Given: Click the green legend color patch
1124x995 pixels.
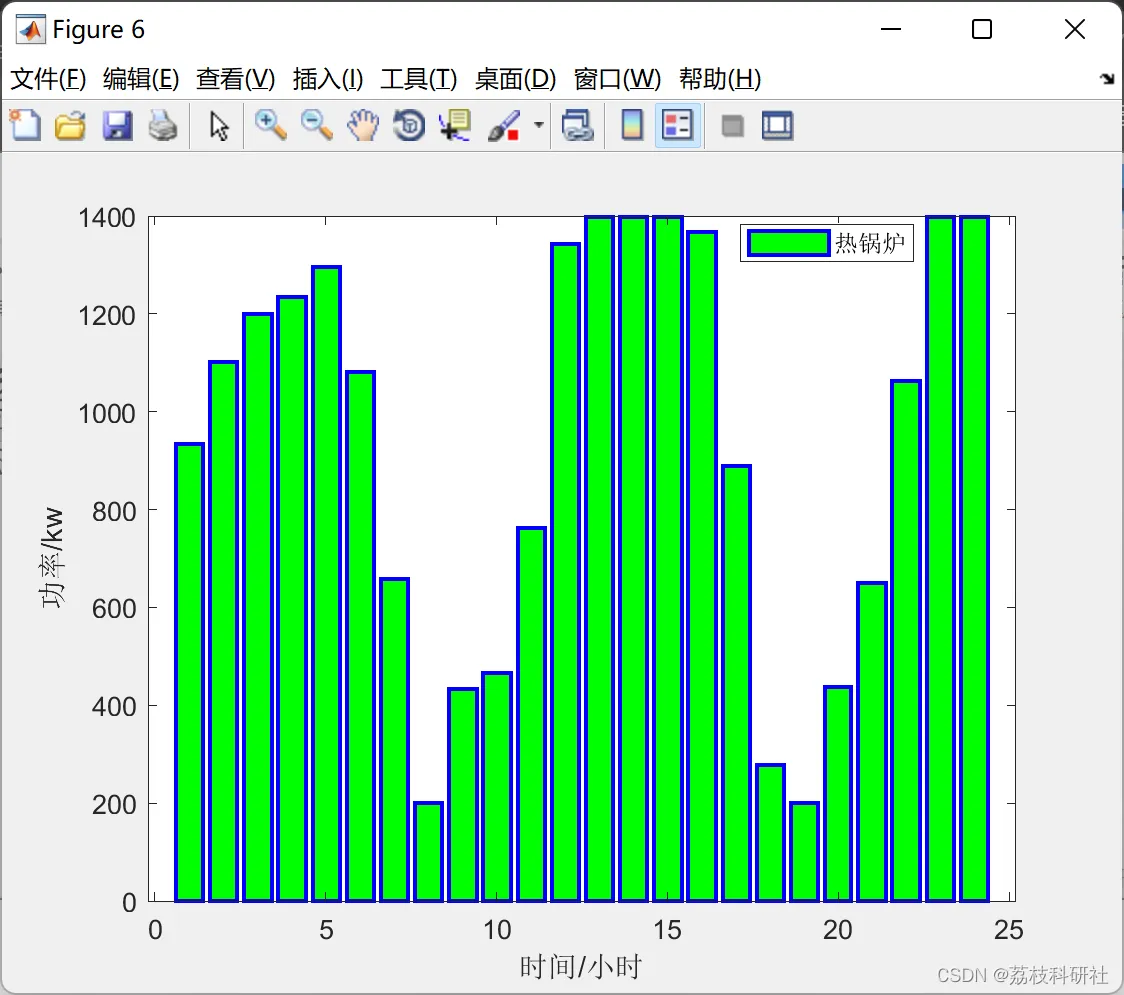Looking at the screenshot, I should pyautogui.click(x=789, y=243).
